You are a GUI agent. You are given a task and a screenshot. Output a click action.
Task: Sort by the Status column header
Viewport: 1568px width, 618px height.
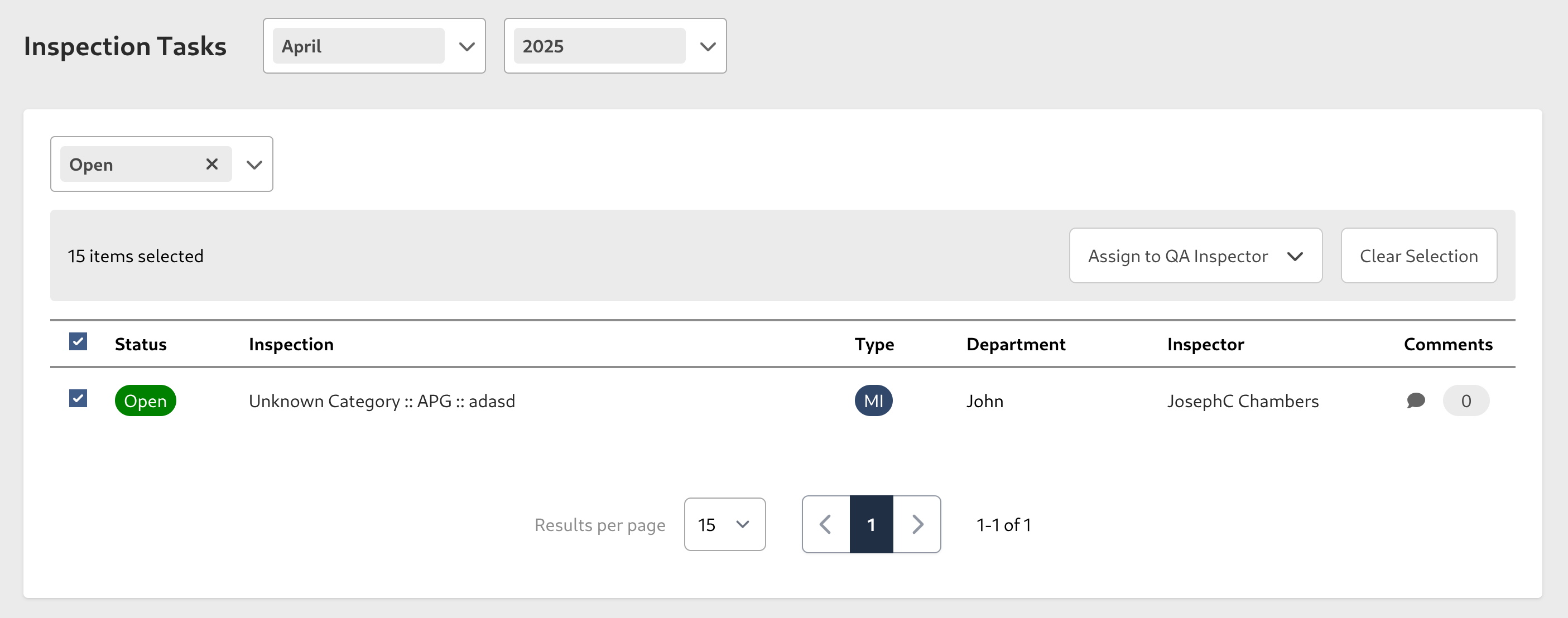pyautogui.click(x=141, y=344)
